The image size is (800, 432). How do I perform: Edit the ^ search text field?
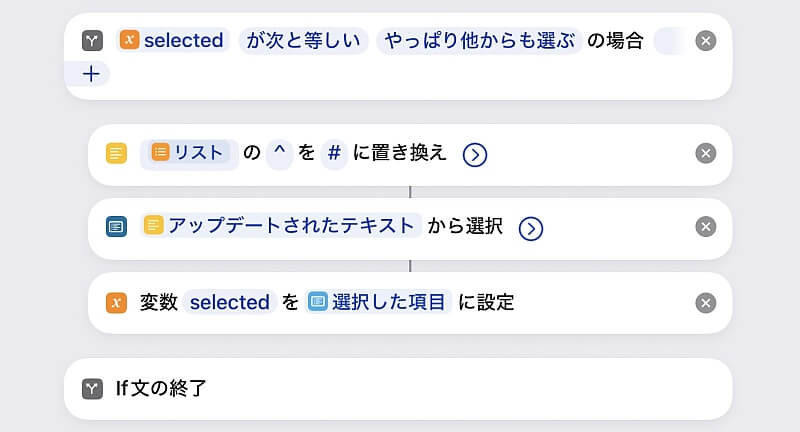280,153
